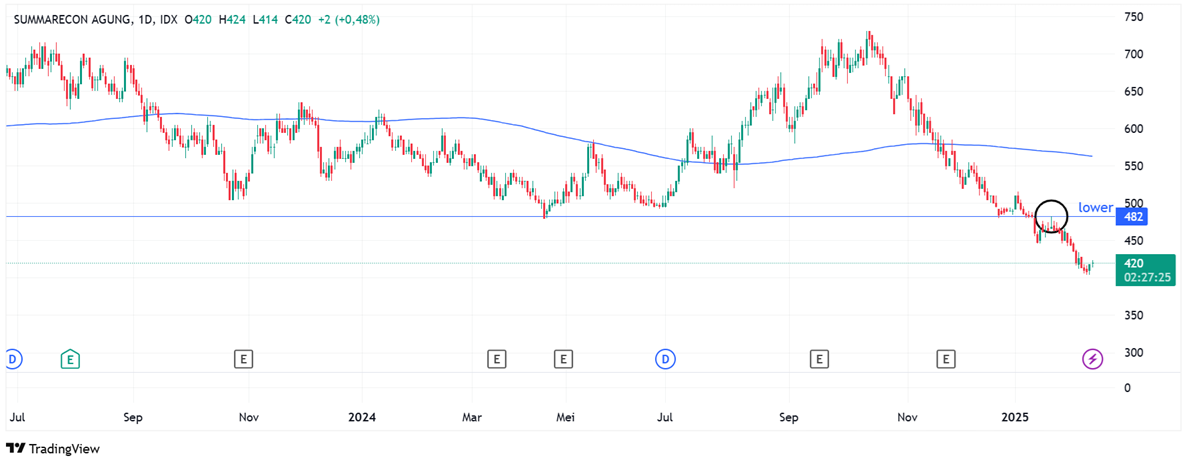Click the Sep label right of 2024
1187x462 pixels.
coord(789,417)
